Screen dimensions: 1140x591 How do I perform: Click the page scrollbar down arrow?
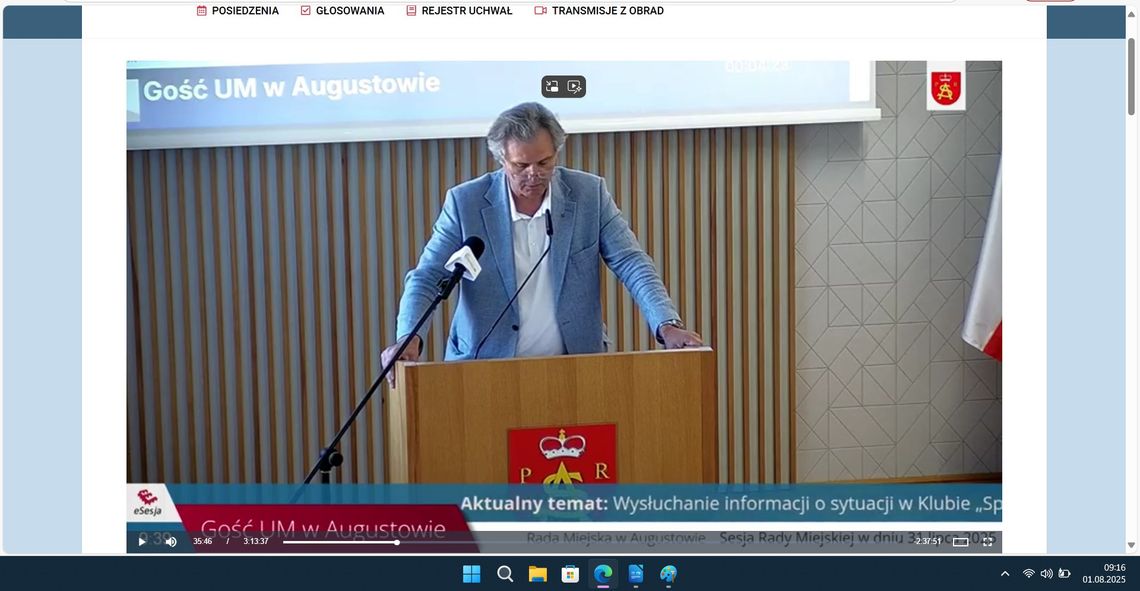click(x=1131, y=545)
